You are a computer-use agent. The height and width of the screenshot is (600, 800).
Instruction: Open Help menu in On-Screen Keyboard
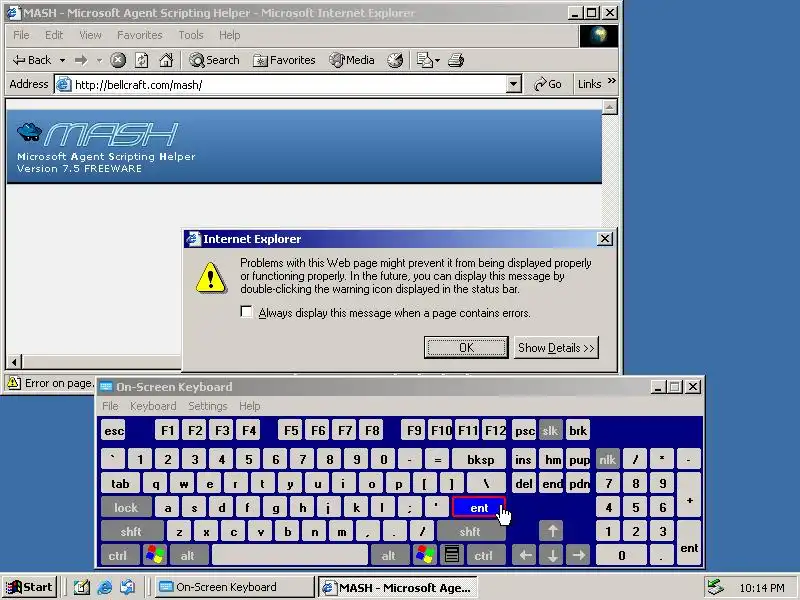[x=249, y=406]
